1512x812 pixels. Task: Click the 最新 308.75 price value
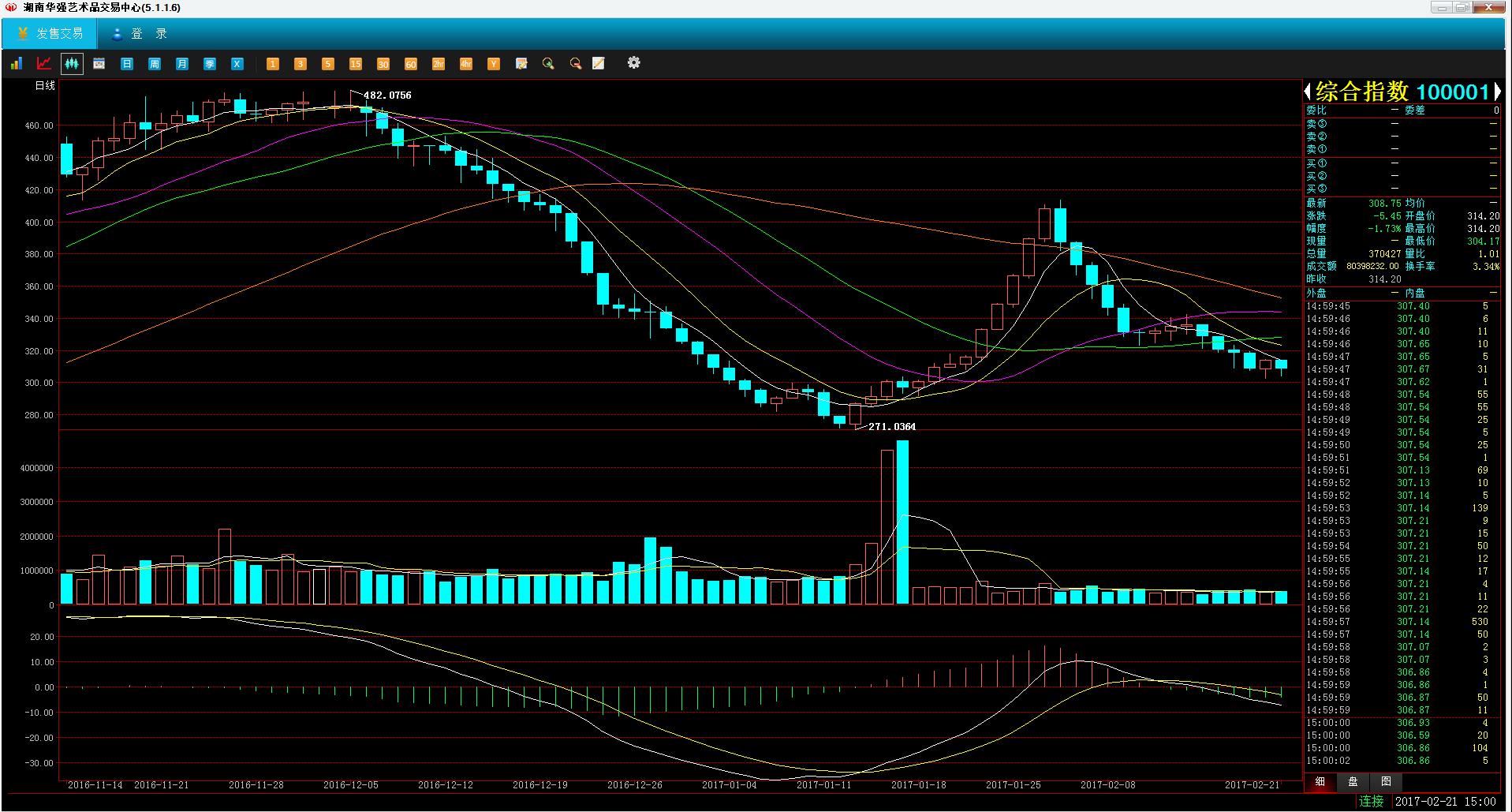point(1384,204)
